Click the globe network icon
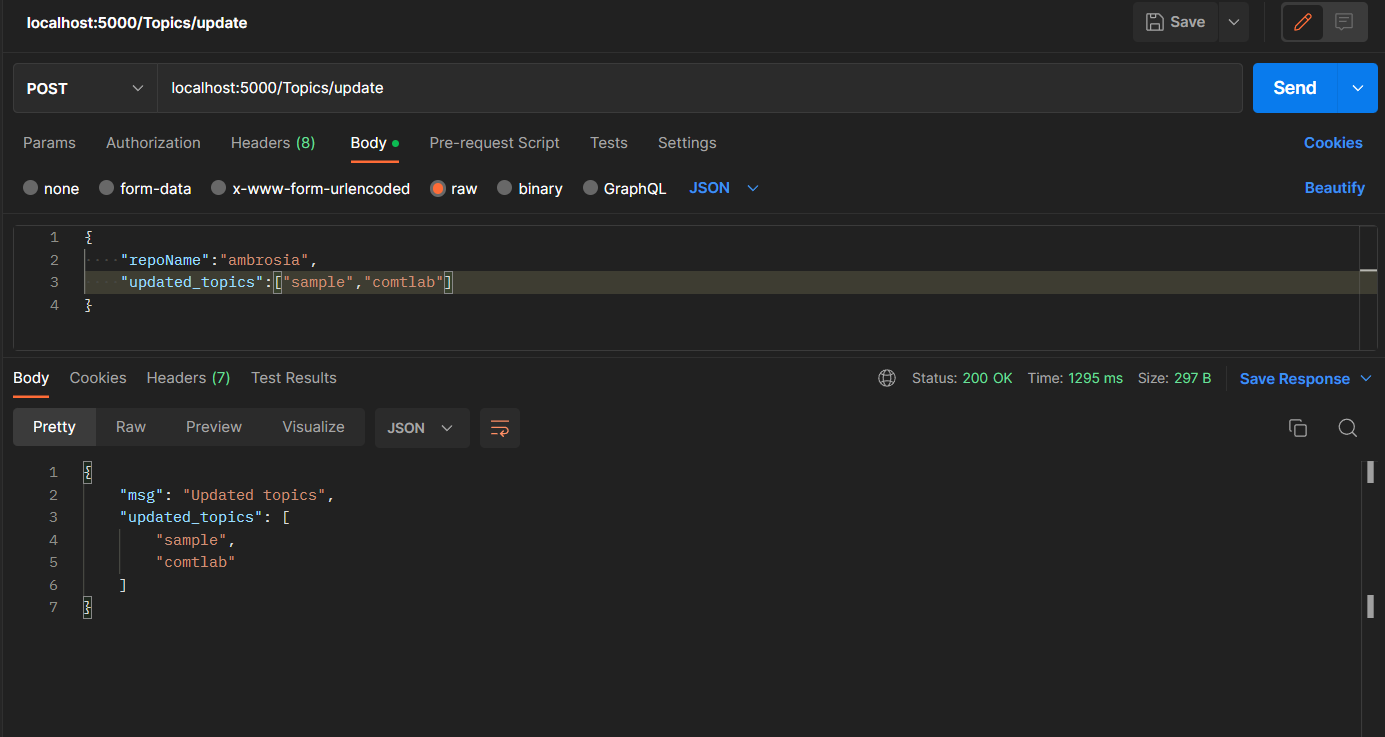The height and width of the screenshot is (737, 1385). pos(886,378)
